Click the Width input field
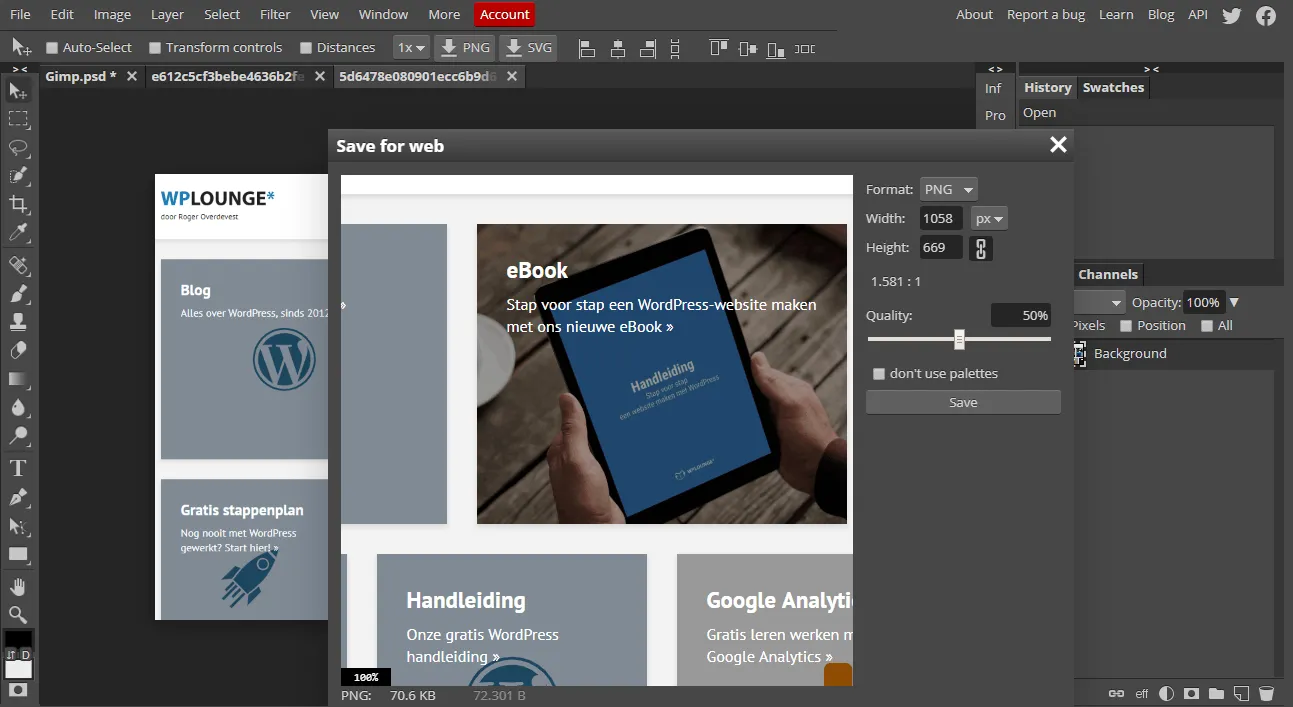This screenshot has width=1293, height=707. [x=940, y=218]
